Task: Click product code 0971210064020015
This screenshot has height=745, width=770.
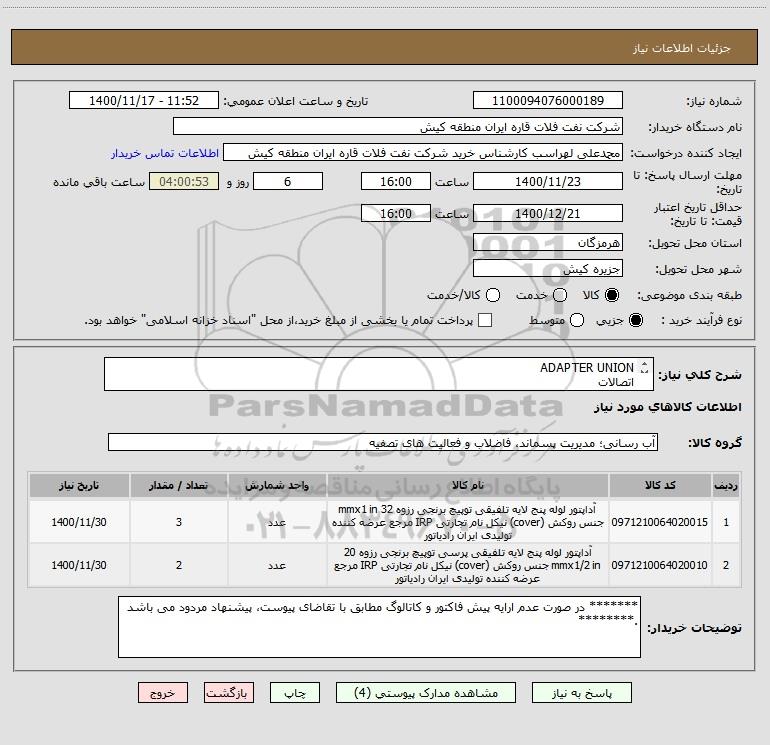Action: (x=660, y=522)
